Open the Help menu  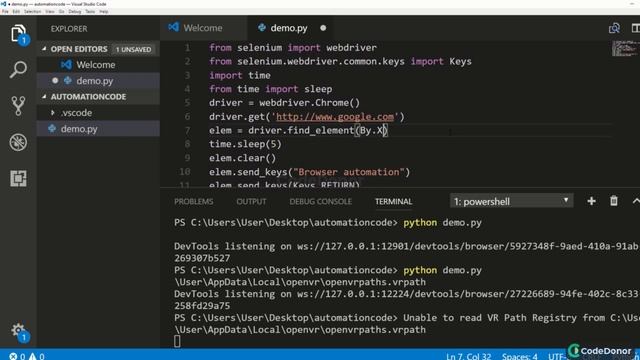tap(104, 11)
